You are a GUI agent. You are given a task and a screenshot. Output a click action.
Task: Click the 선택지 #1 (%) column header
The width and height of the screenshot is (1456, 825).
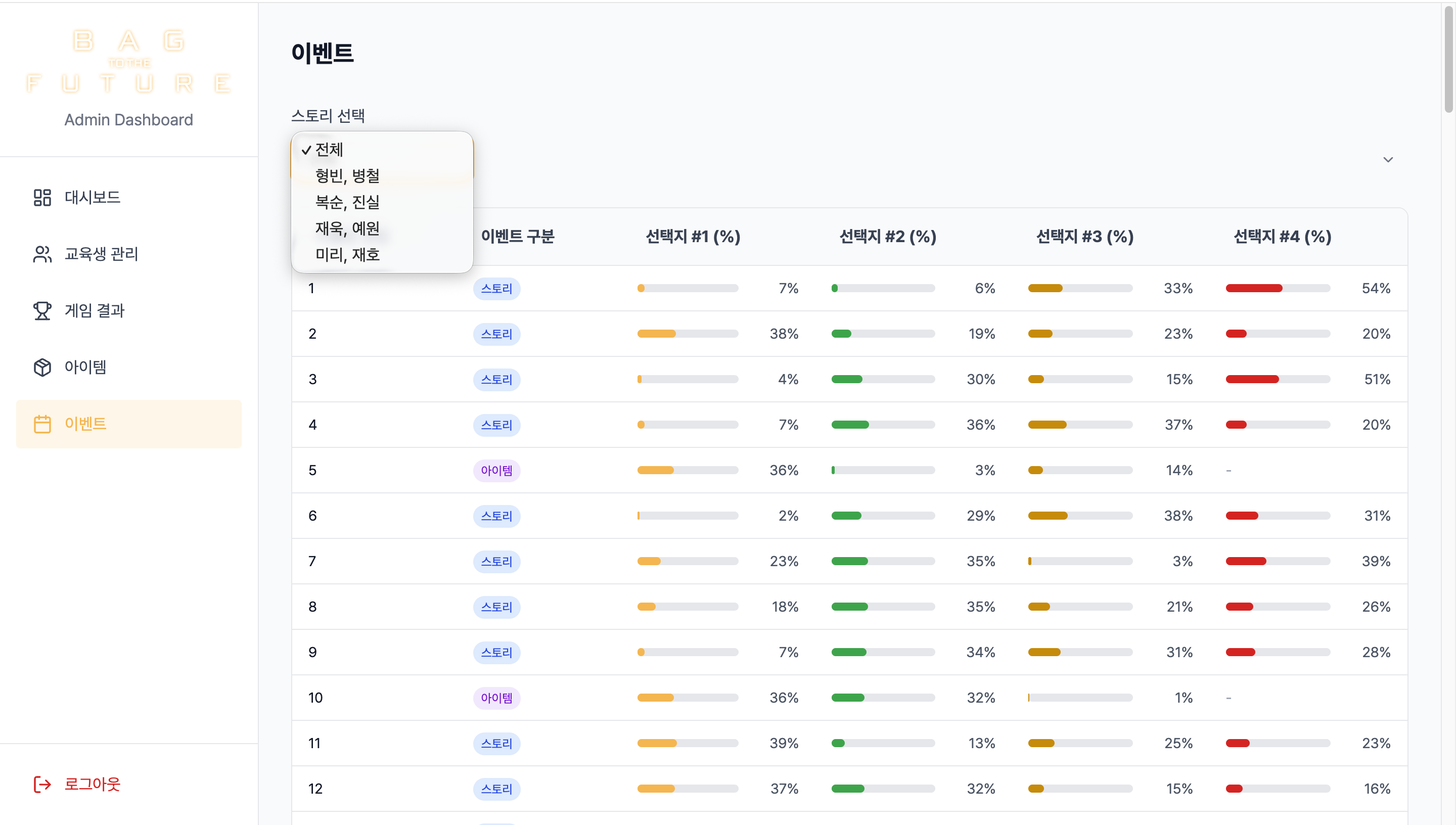693,236
